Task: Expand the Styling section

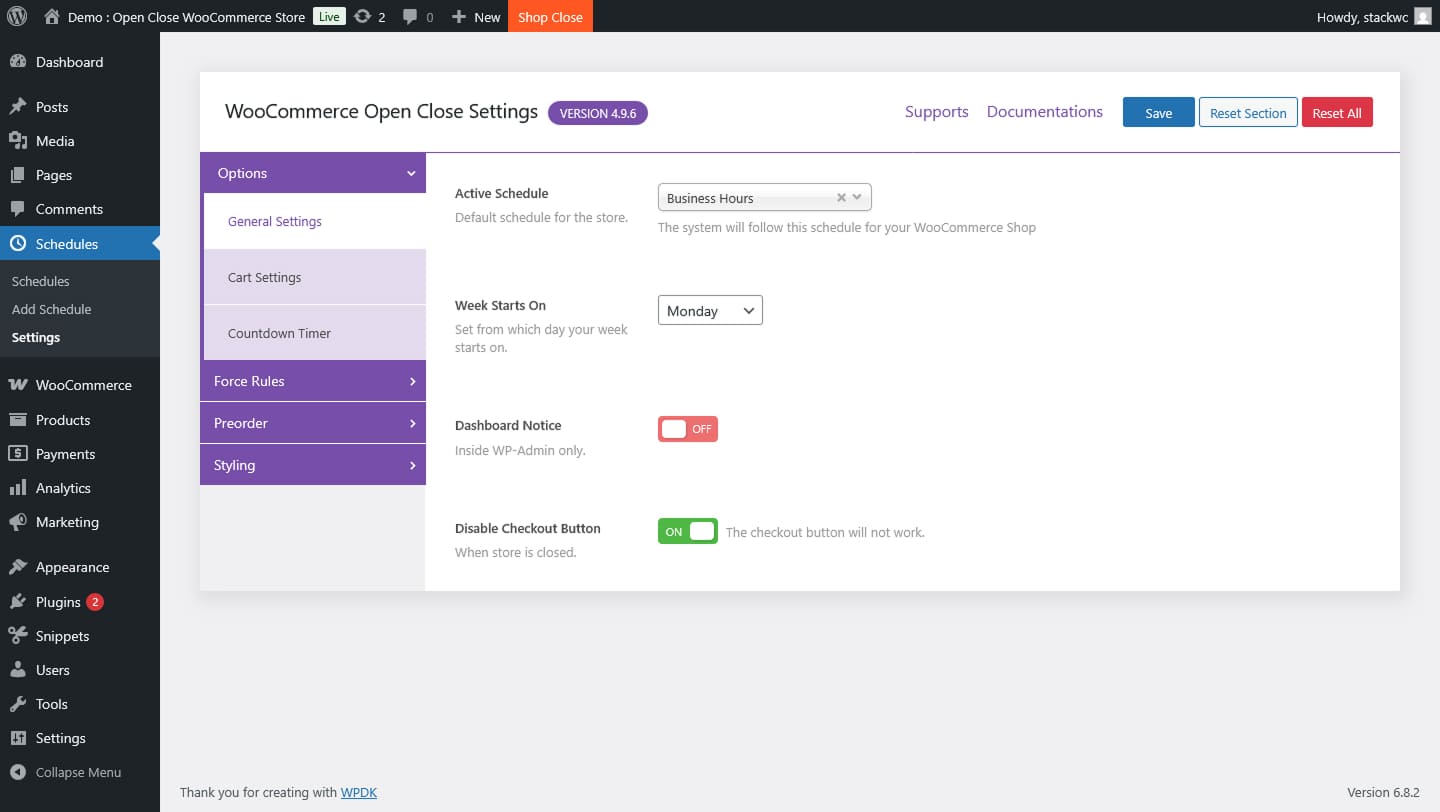Action: 313,465
